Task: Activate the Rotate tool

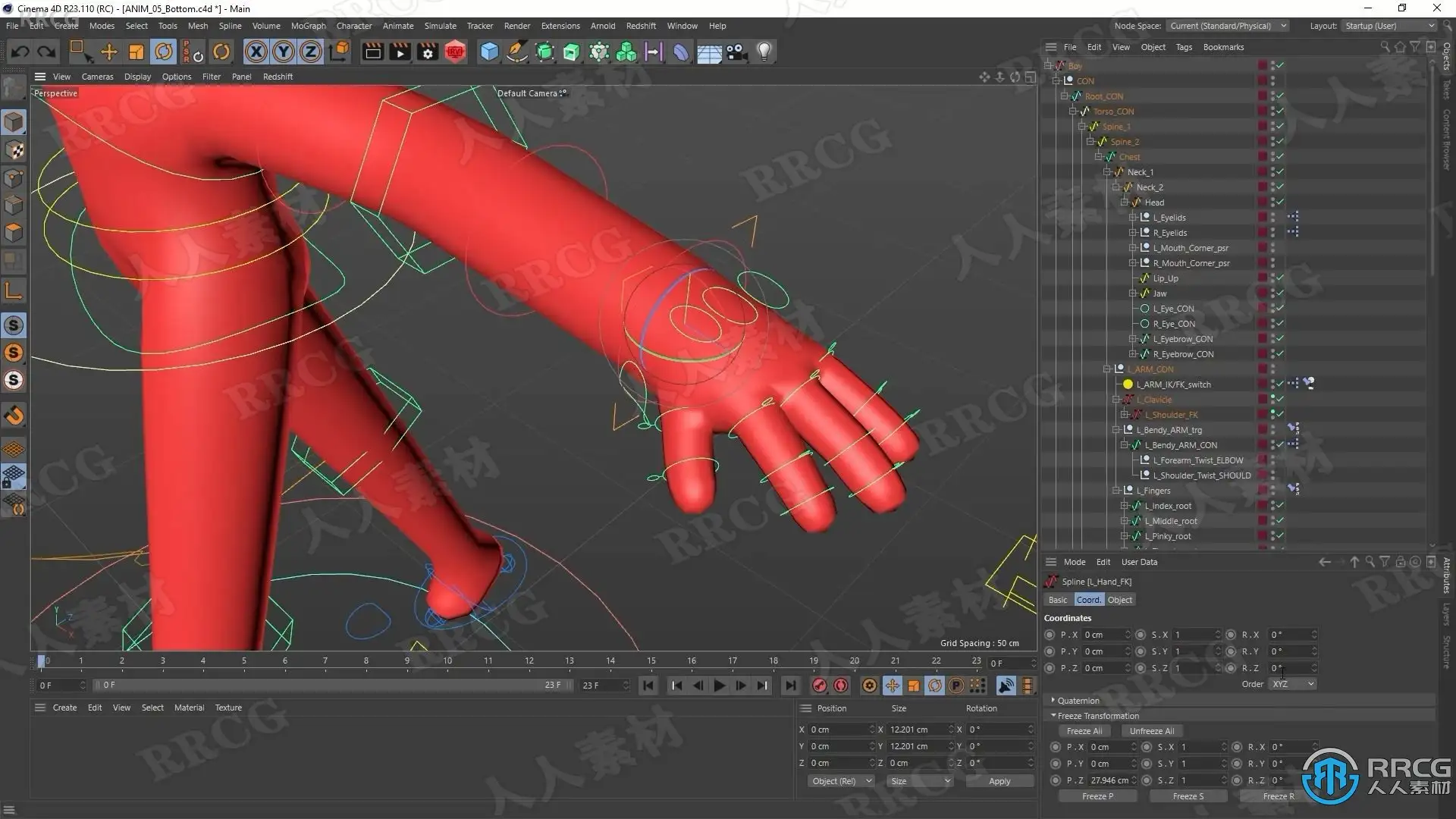Action: point(164,52)
